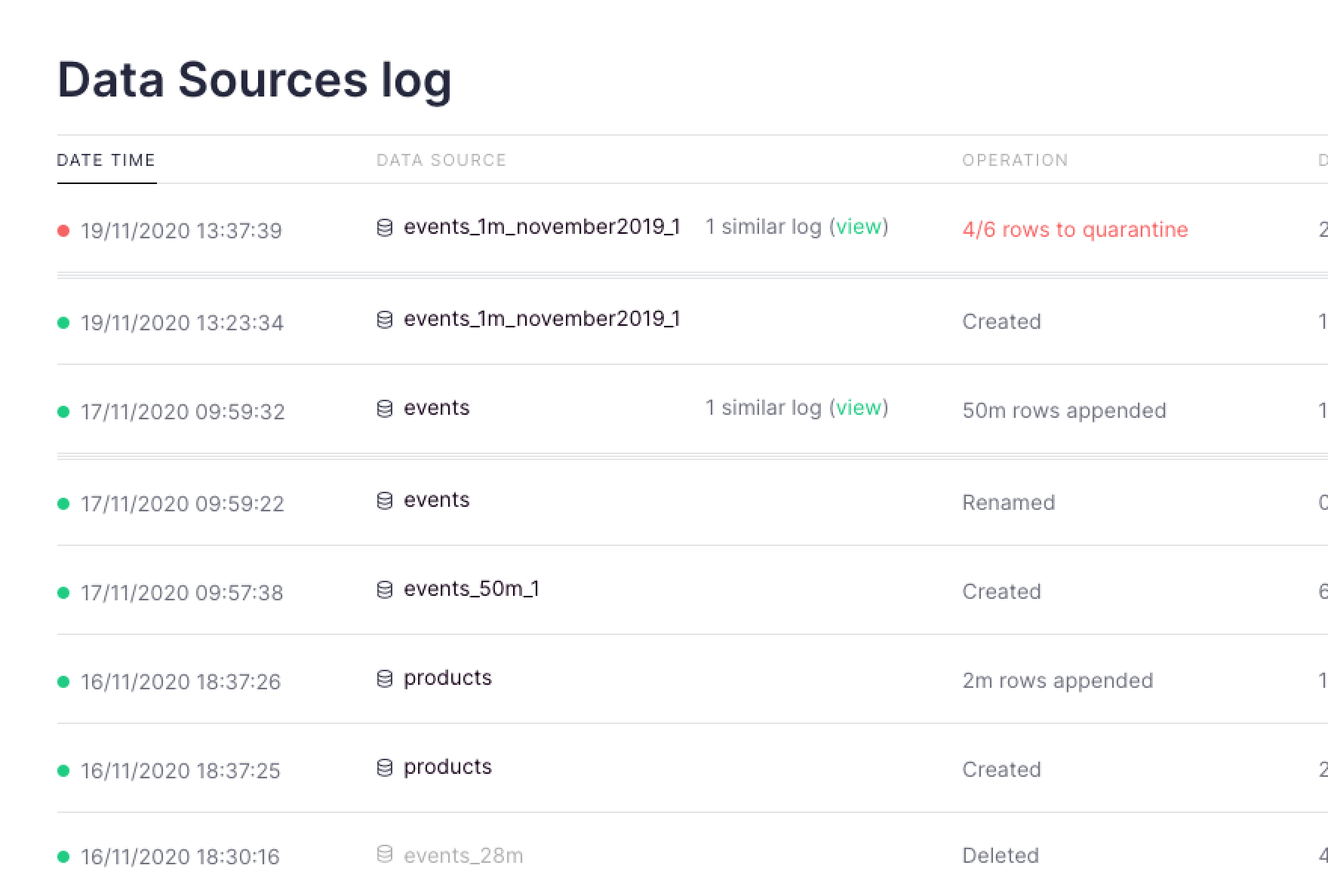The width and height of the screenshot is (1328, 896).
Task: Click '1 similar log' text in the quarantine row
Action: [763, 227]
